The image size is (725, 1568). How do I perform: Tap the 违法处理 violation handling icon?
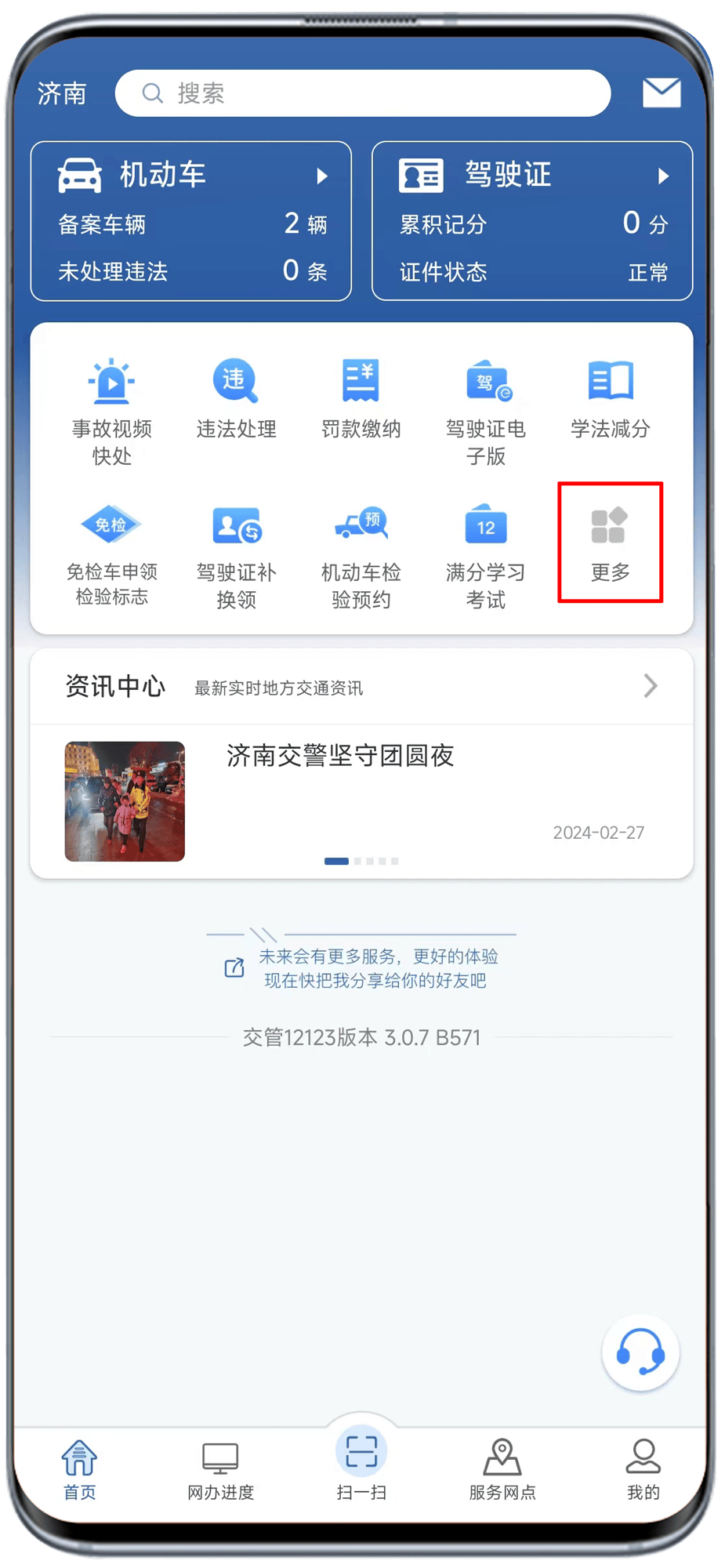(236, 381)
